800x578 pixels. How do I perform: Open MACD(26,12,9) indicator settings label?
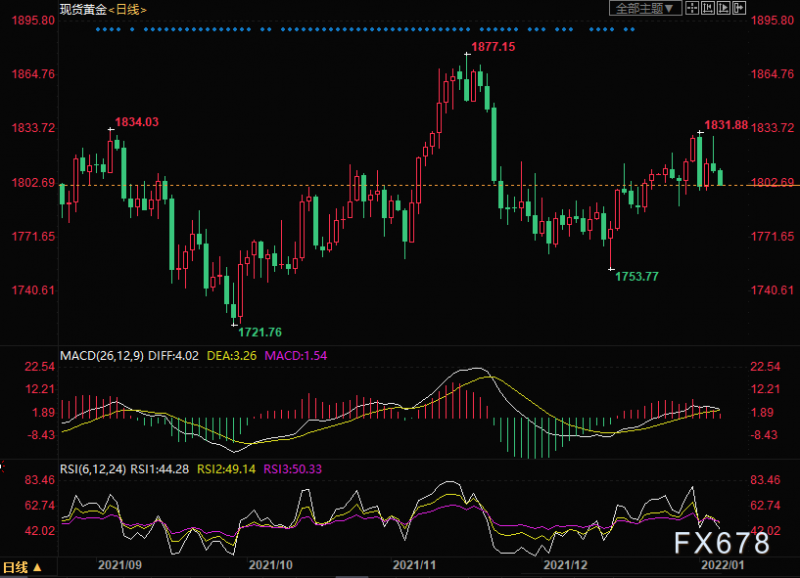coord(102,356)
